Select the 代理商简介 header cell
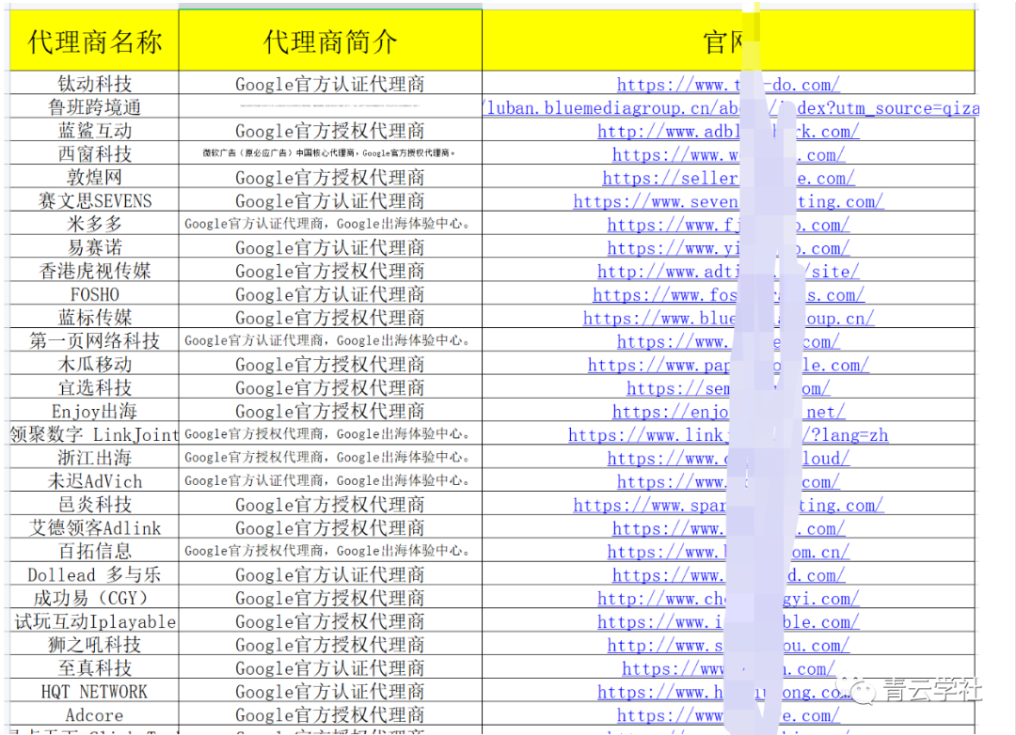This screenshot has height=735, width=1016. pyautogui.click(x=330, y=41)
